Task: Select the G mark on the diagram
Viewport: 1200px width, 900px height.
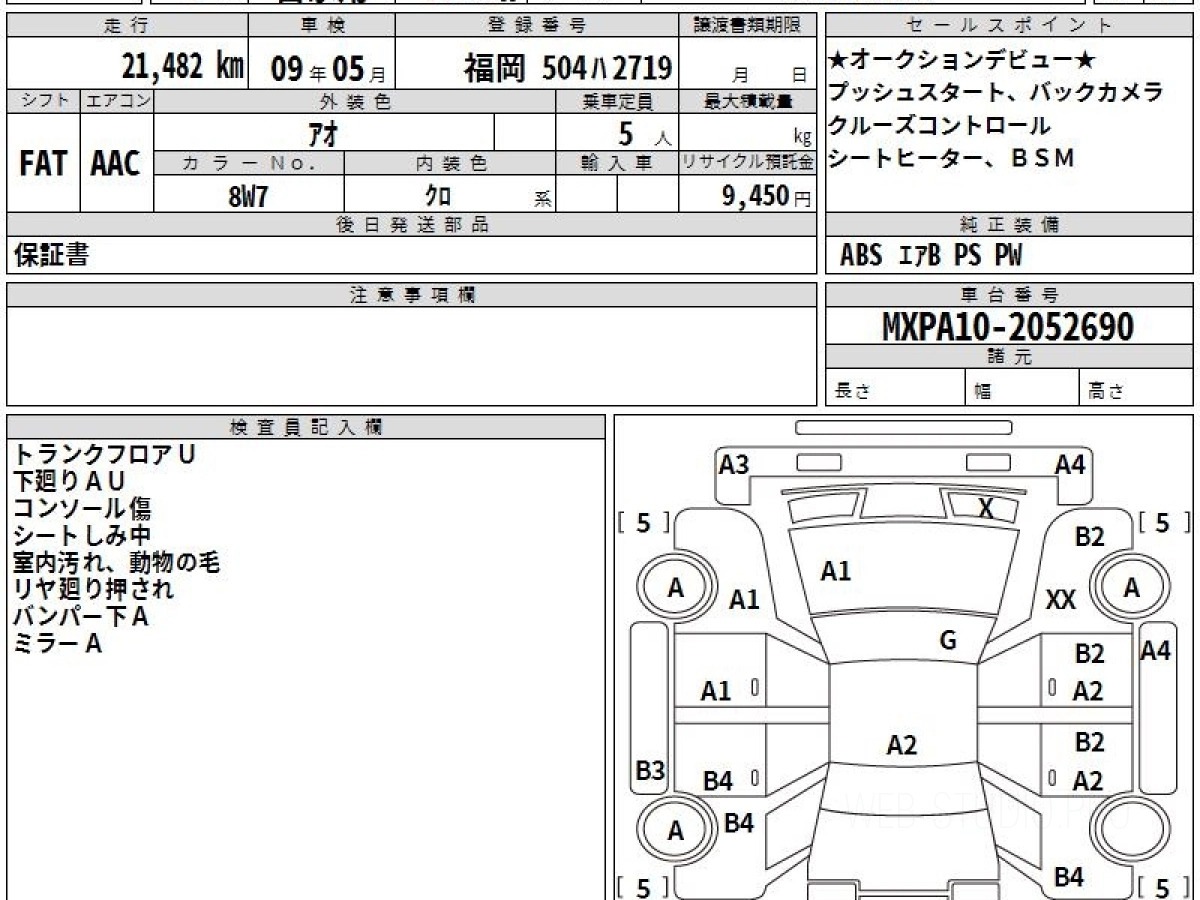Action: pyautogui.click(x=948, y=641)
